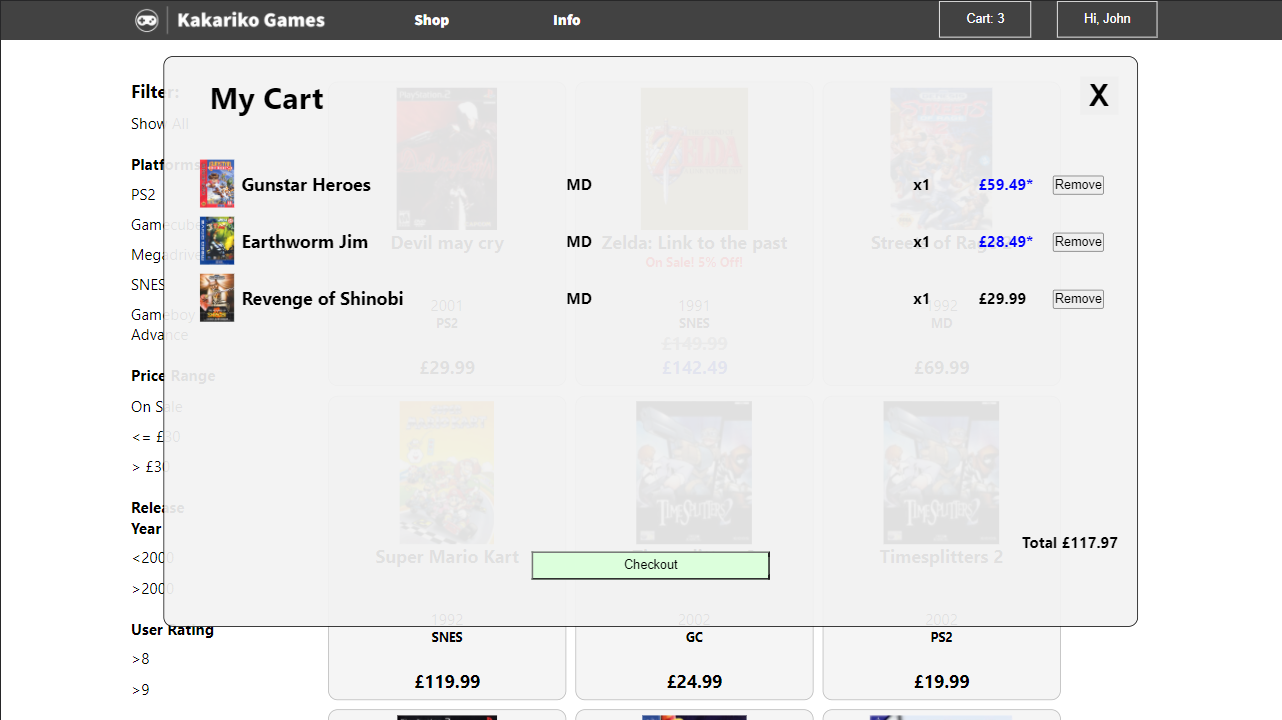Image resolution: width=1282 pixels, height=720 pixels.
Task: Click the £119.99 Super Mario Kart price
Action: [x=447, y=682]
